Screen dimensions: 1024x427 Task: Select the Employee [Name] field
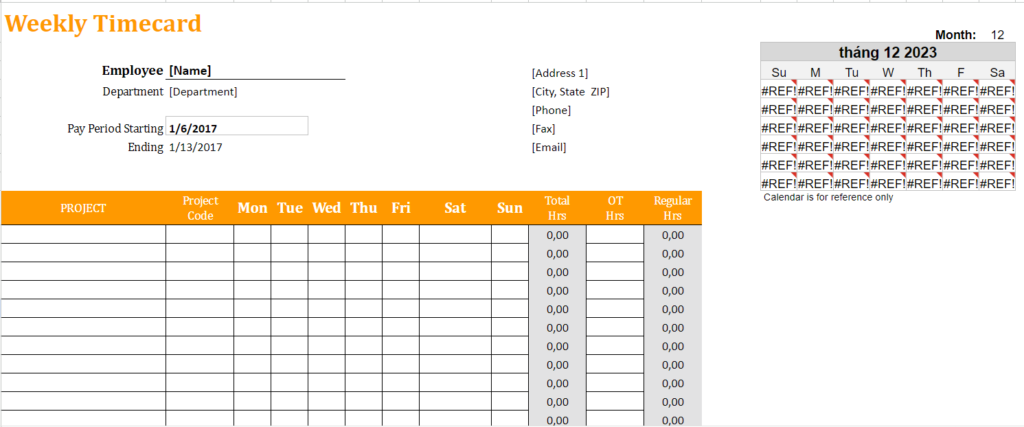[x=255, y=71]
